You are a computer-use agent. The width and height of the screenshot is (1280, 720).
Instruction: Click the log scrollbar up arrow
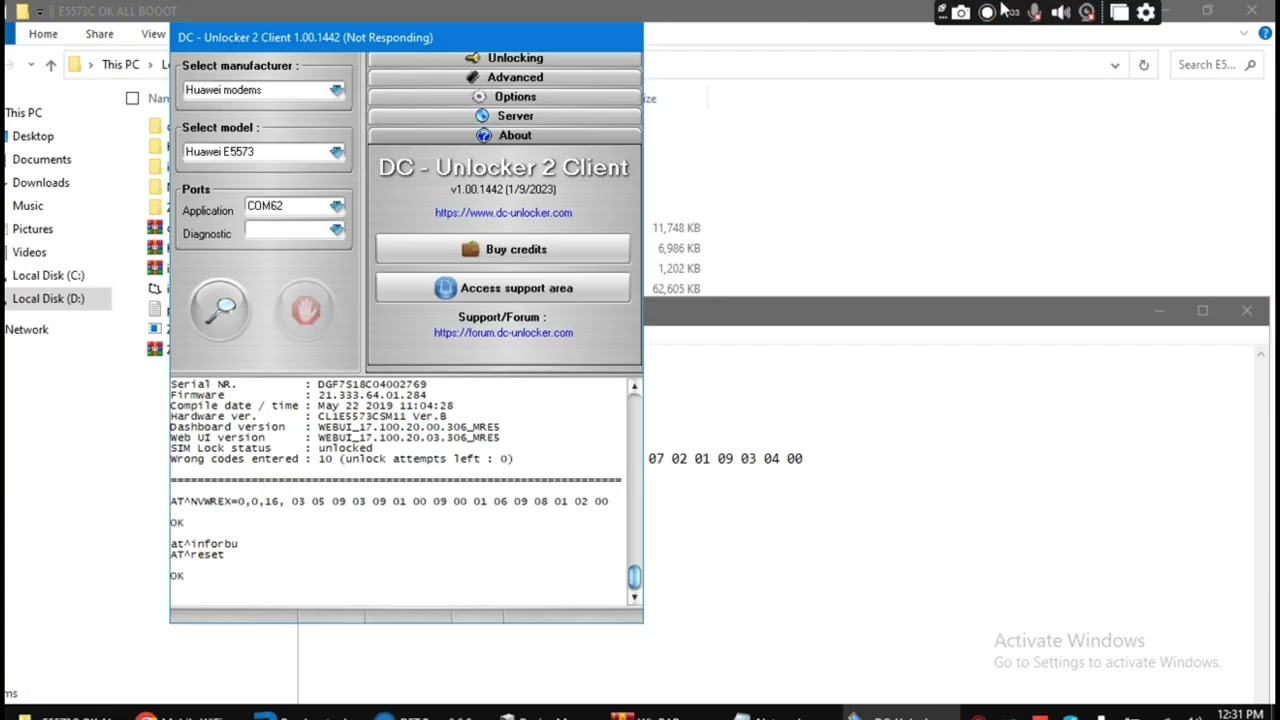click(x=634, y=386)
